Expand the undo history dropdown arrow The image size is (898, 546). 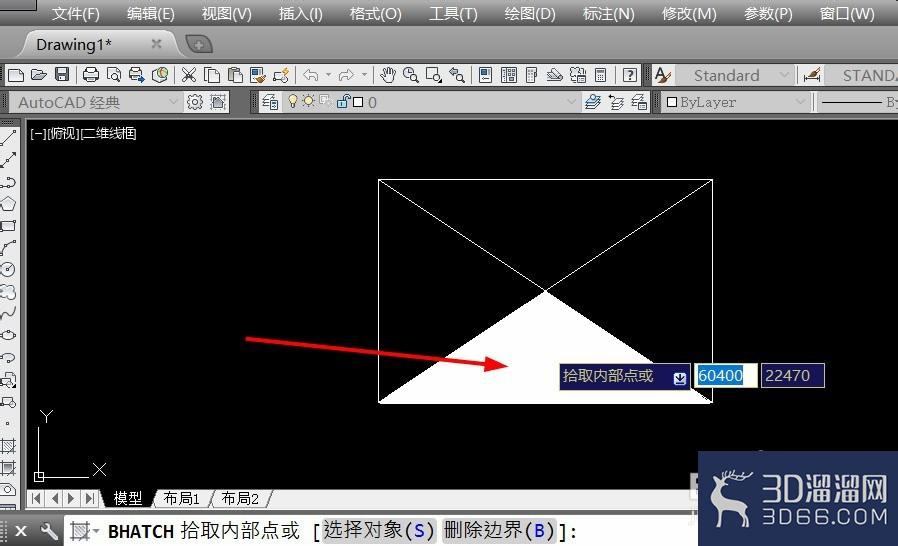click(328, 75)
